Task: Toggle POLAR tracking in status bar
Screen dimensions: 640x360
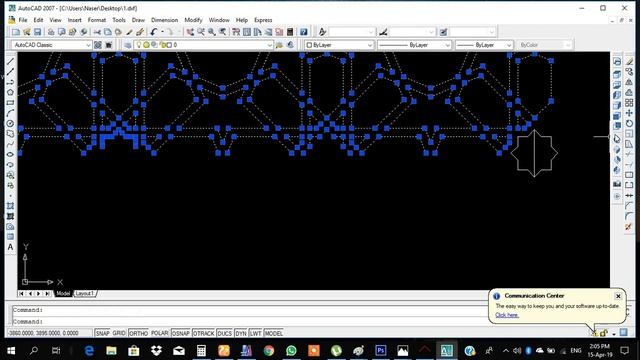Action: [160, 333]
